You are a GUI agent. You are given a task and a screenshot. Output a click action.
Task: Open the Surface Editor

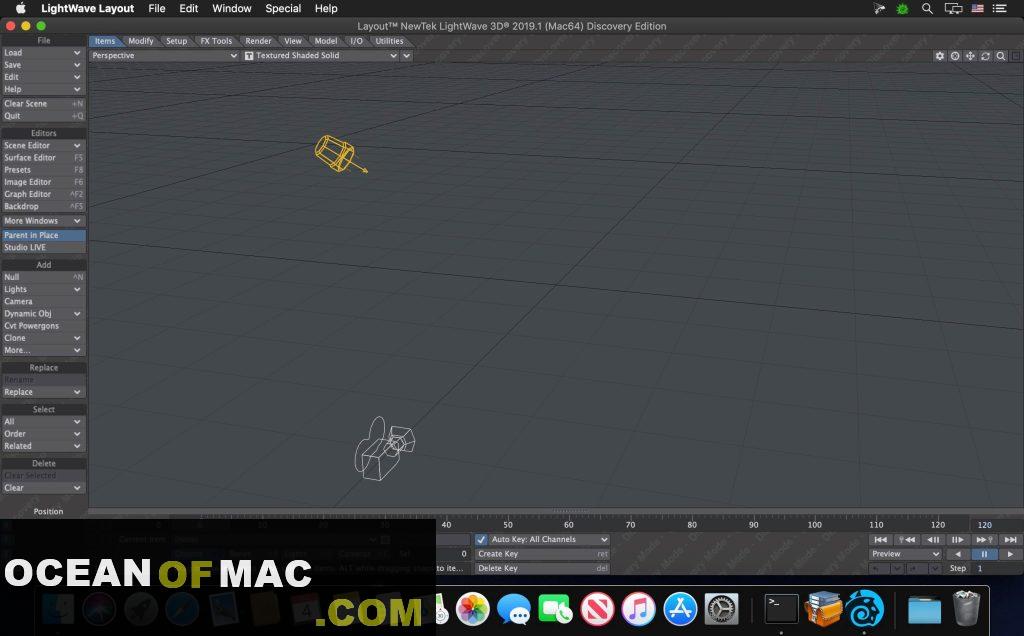44,157
